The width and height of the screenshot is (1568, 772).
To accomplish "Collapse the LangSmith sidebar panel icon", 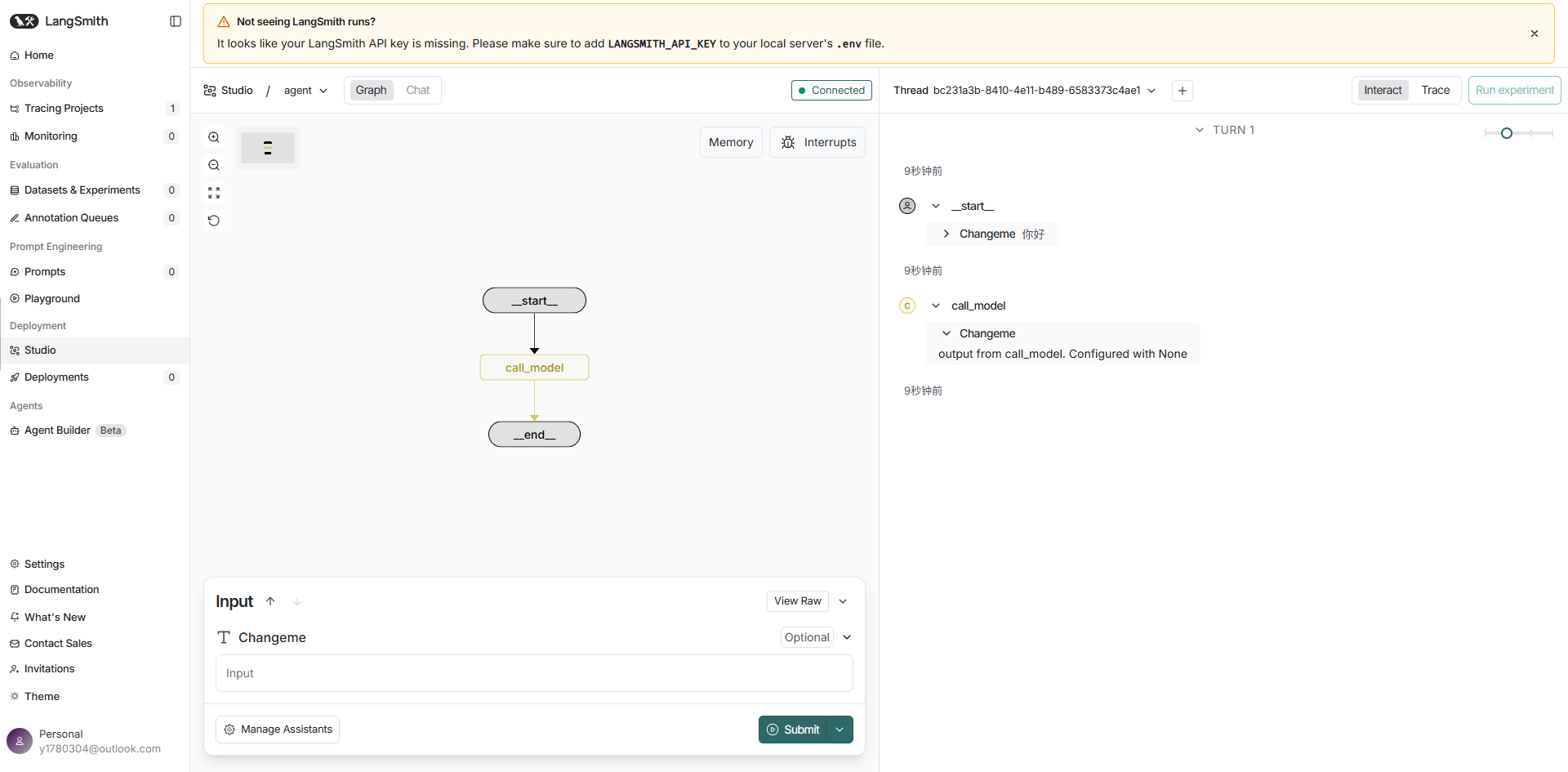I will pyautogui.click(x=175, y=21).
